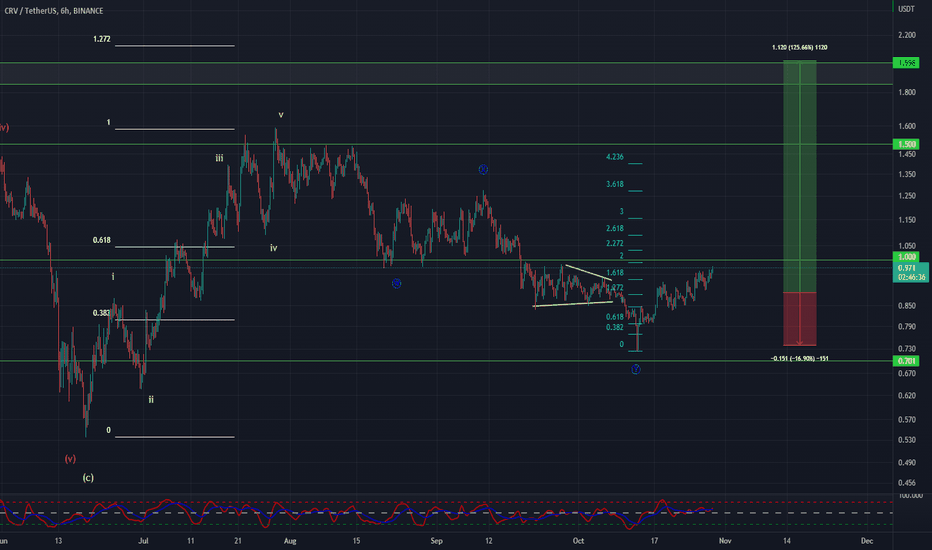Image resolution: width=932 pixels, height=550 pixels.
Task: Click the teal 2.618 extension label
Action: (615, 228)
